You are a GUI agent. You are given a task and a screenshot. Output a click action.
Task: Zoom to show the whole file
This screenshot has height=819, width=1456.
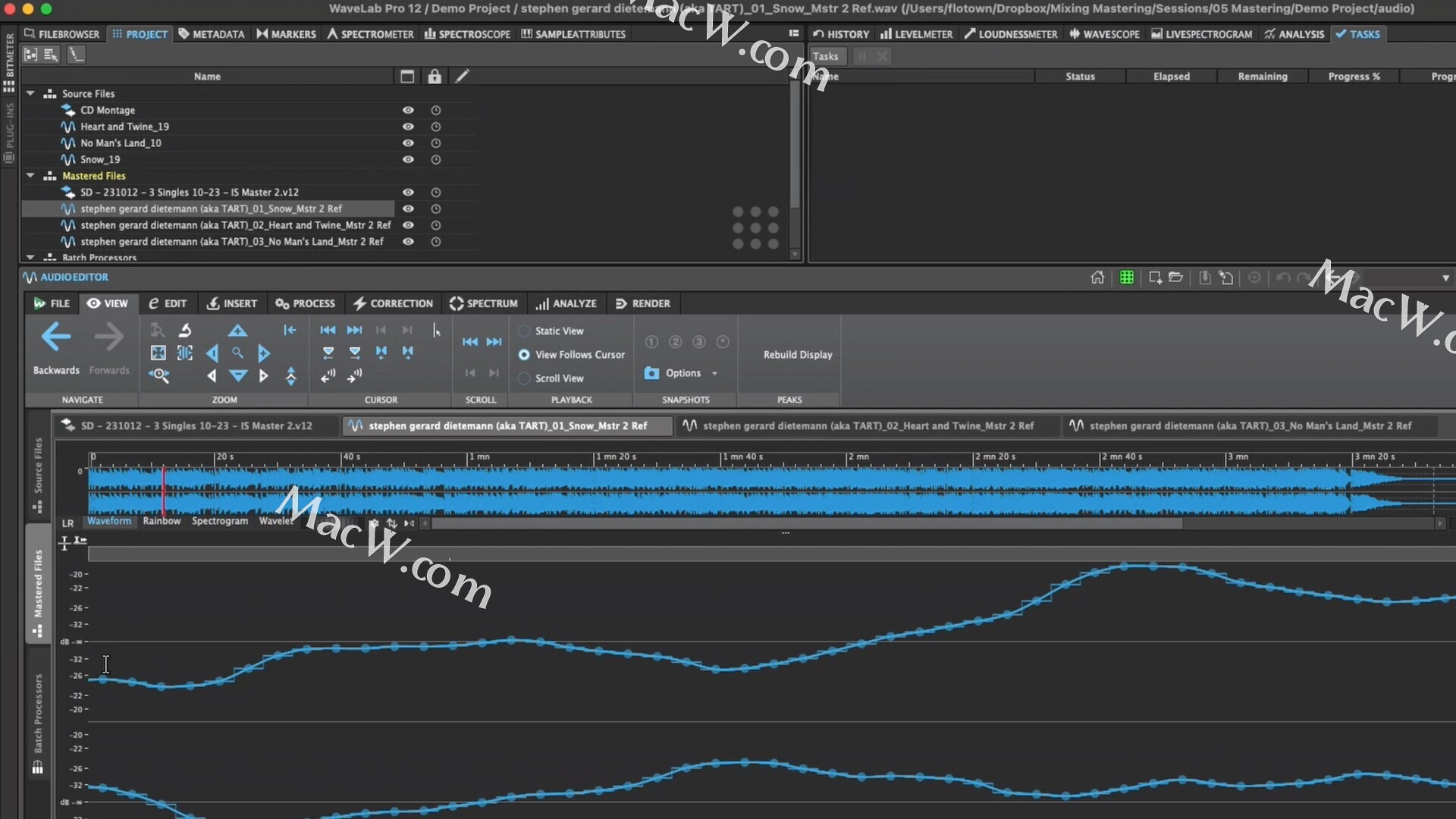(x=158, y=353)
